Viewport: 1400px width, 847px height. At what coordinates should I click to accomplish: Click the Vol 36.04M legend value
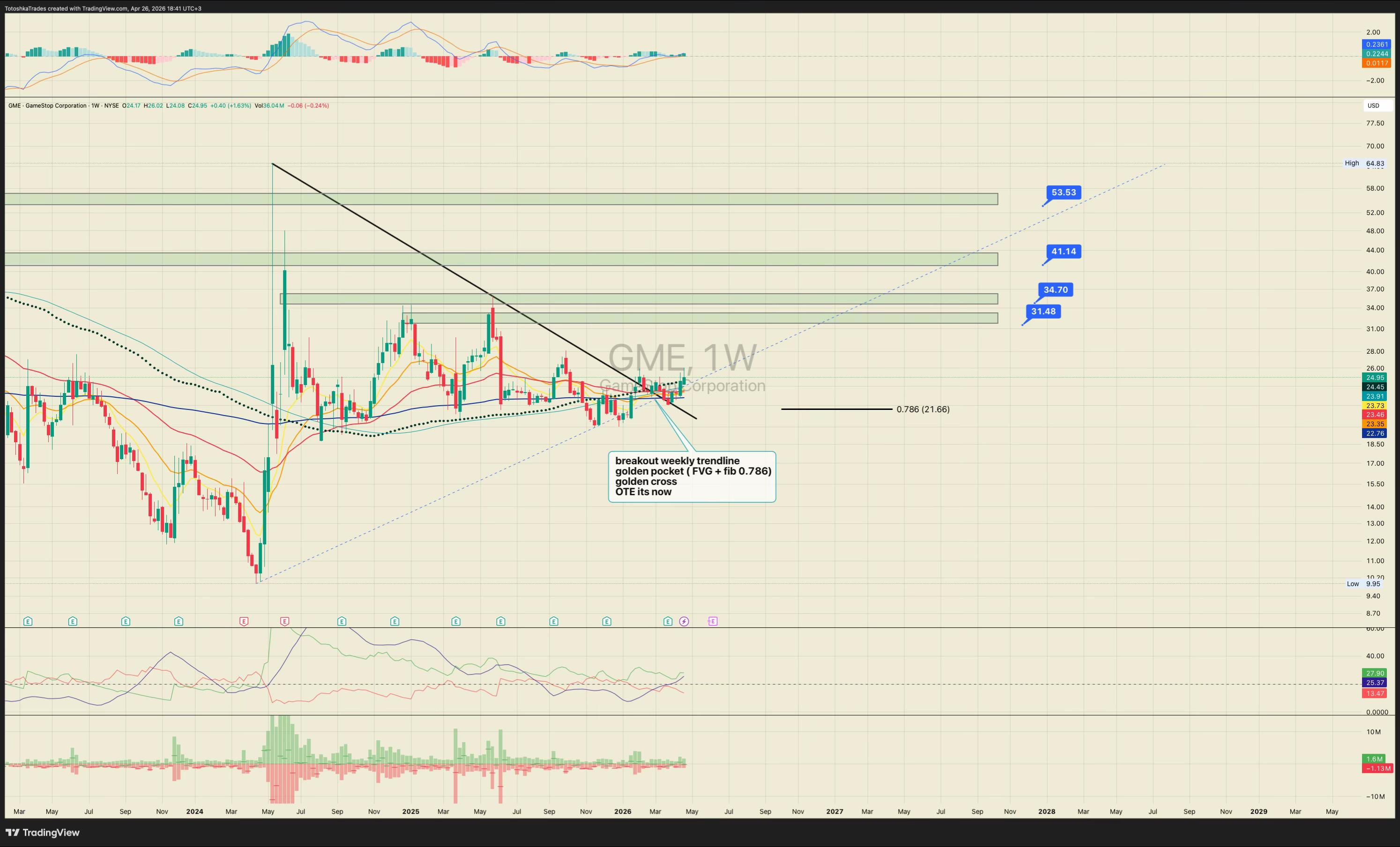tap(269, 106)
